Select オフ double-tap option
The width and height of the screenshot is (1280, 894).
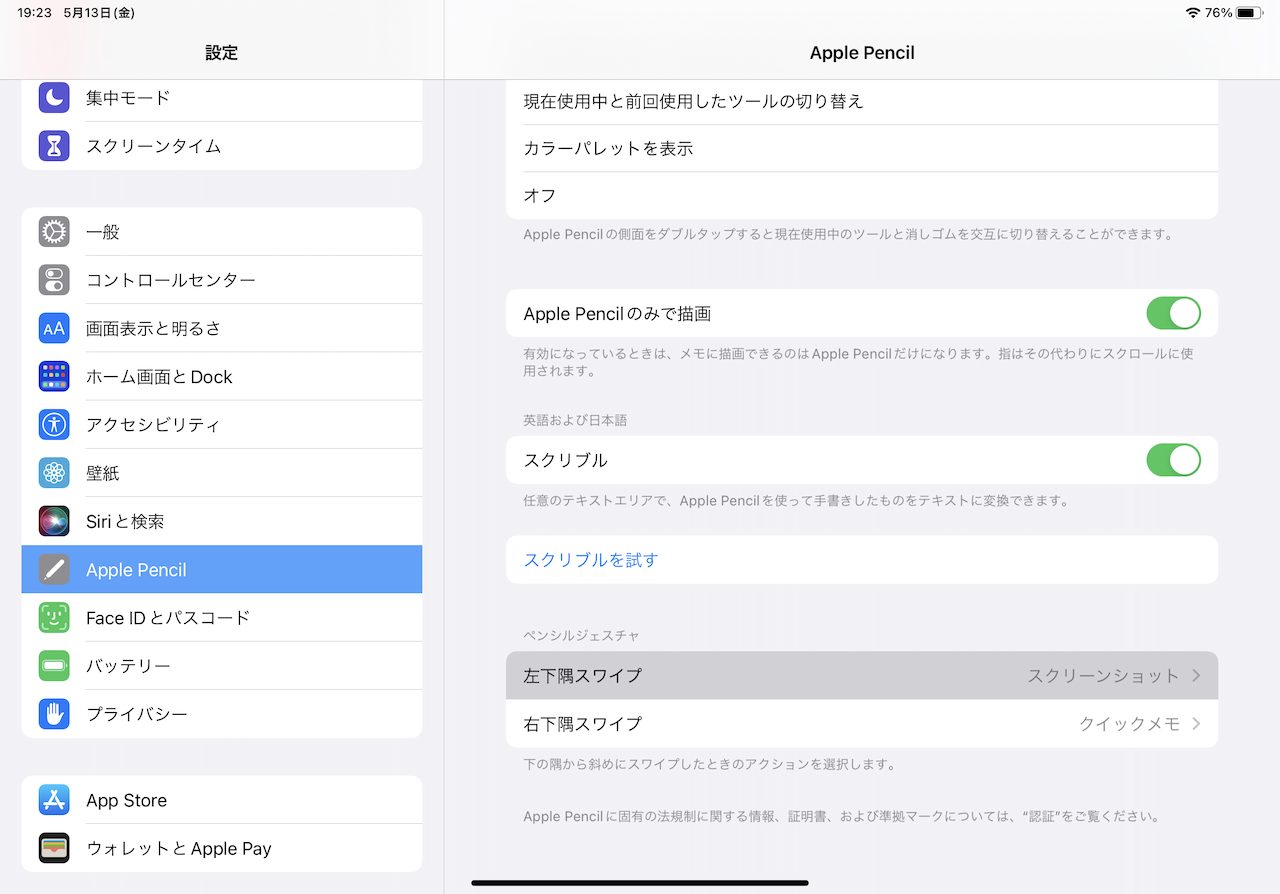pos(862,195)
